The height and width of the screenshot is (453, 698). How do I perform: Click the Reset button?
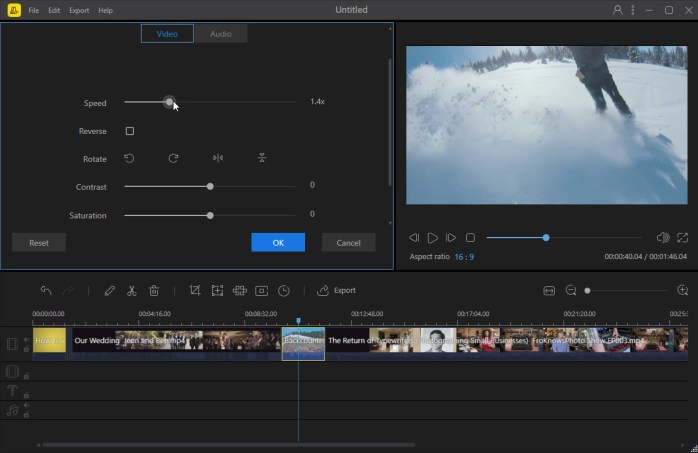coord(39,243)
